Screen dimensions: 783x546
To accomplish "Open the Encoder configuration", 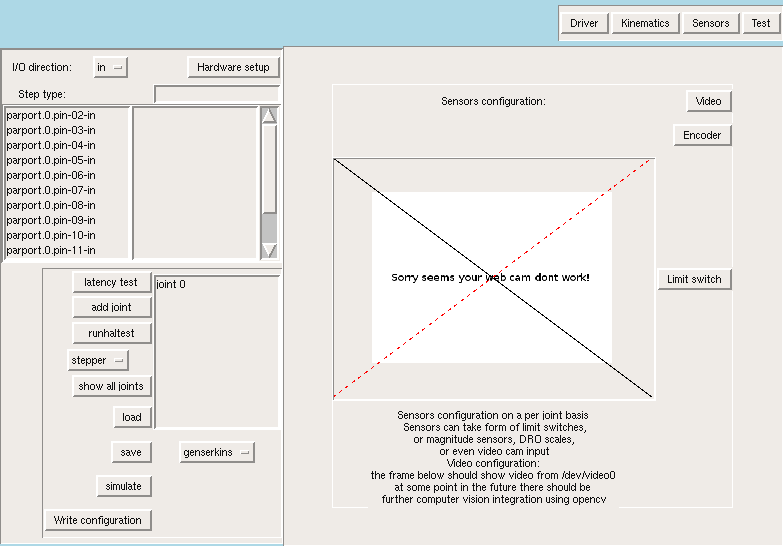I will pyautogui.click(x=702, y=135).
